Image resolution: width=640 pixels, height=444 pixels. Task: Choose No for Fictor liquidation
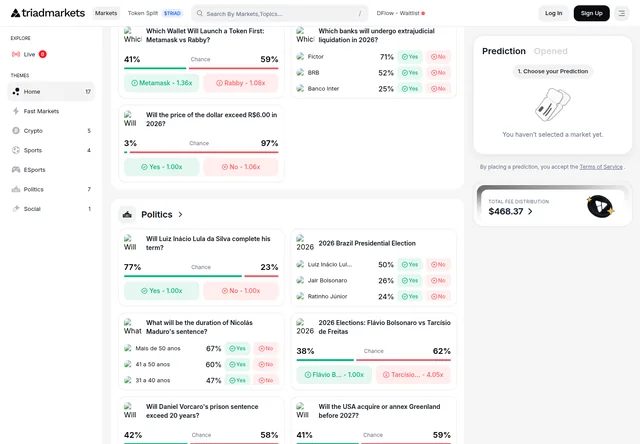[x=438, y=57]
